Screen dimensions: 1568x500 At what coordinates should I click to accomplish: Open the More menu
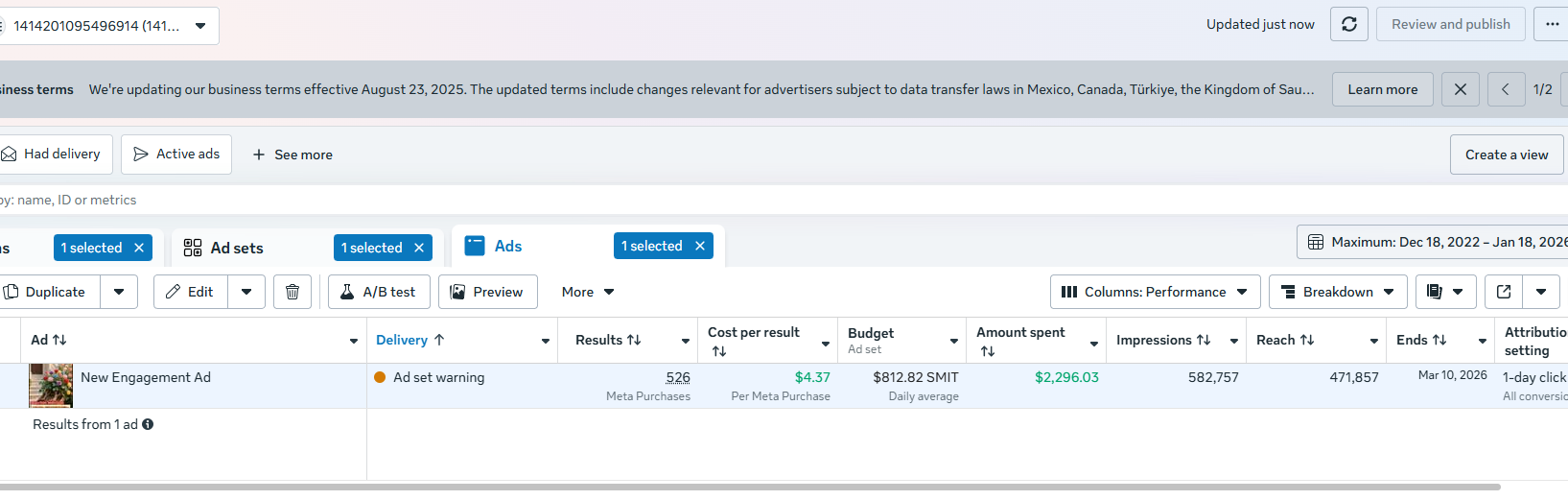587,292
